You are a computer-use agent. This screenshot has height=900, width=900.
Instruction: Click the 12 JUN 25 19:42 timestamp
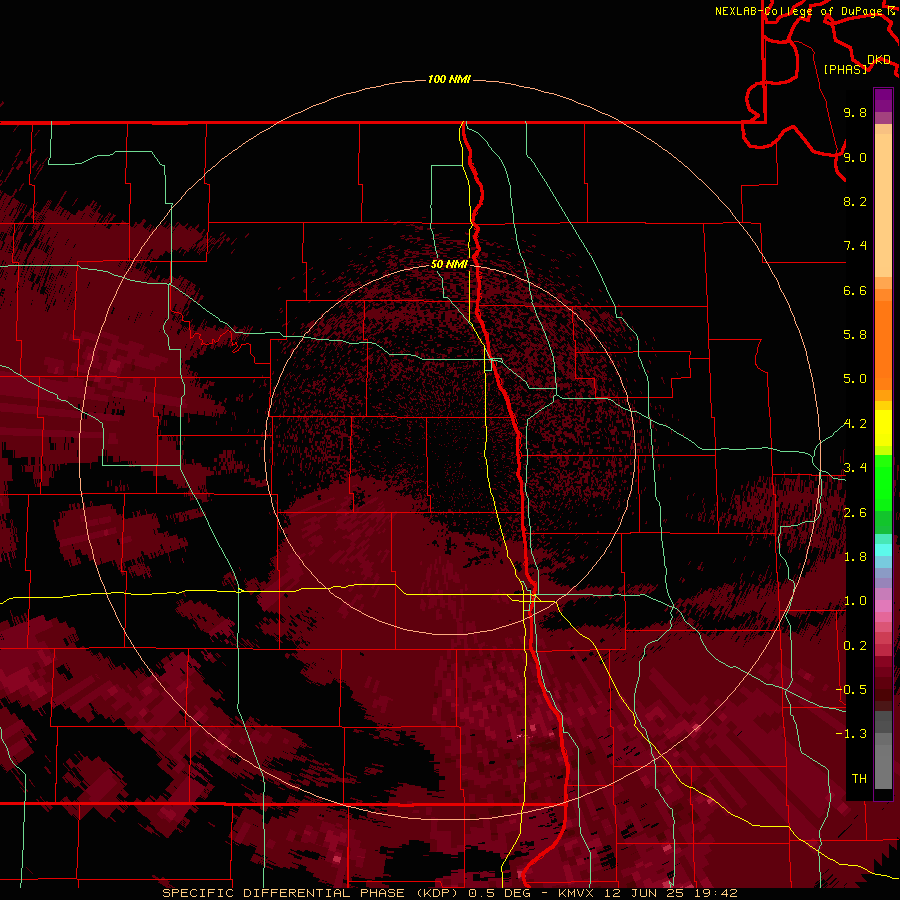[671, 893]
